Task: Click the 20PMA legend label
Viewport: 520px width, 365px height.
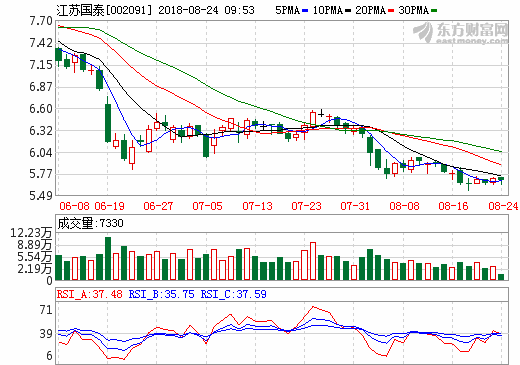Action: (x=370, y=10)
